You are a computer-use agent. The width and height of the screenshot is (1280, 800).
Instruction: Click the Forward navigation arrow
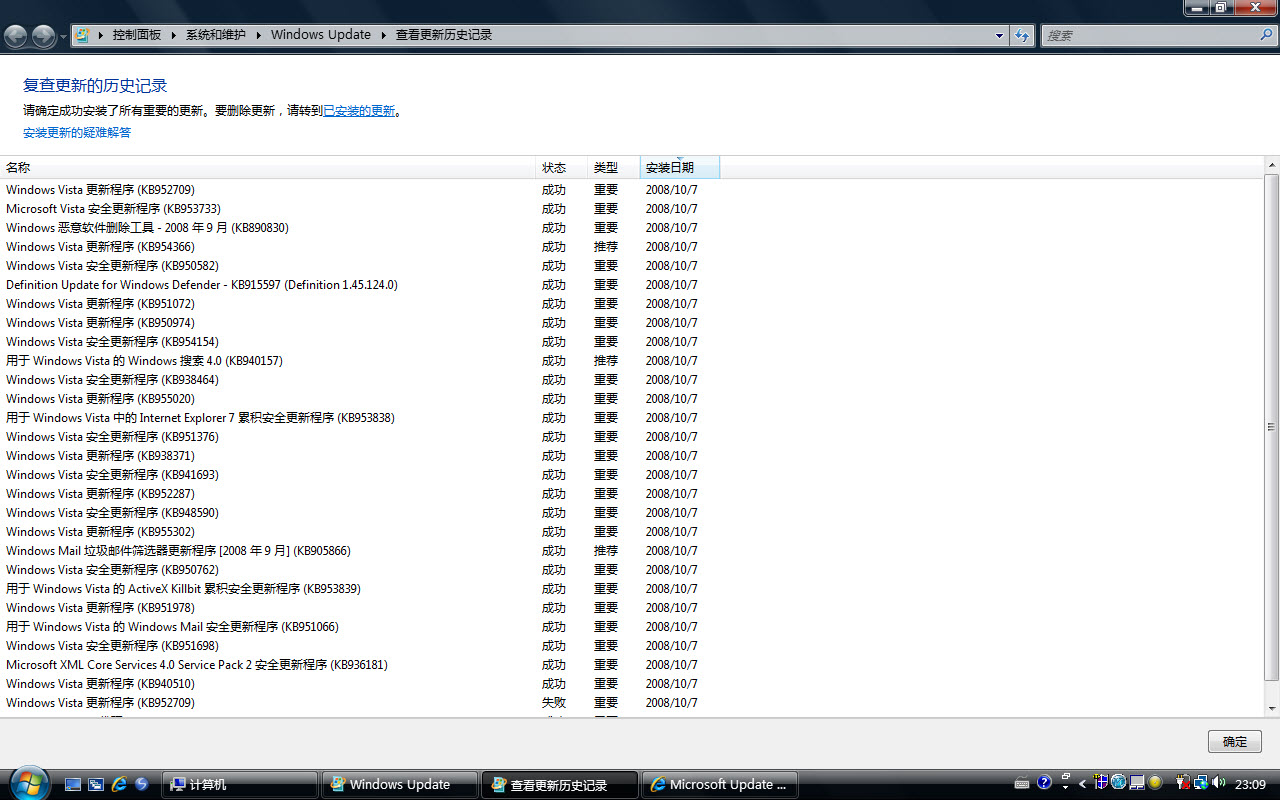(44, 36)
